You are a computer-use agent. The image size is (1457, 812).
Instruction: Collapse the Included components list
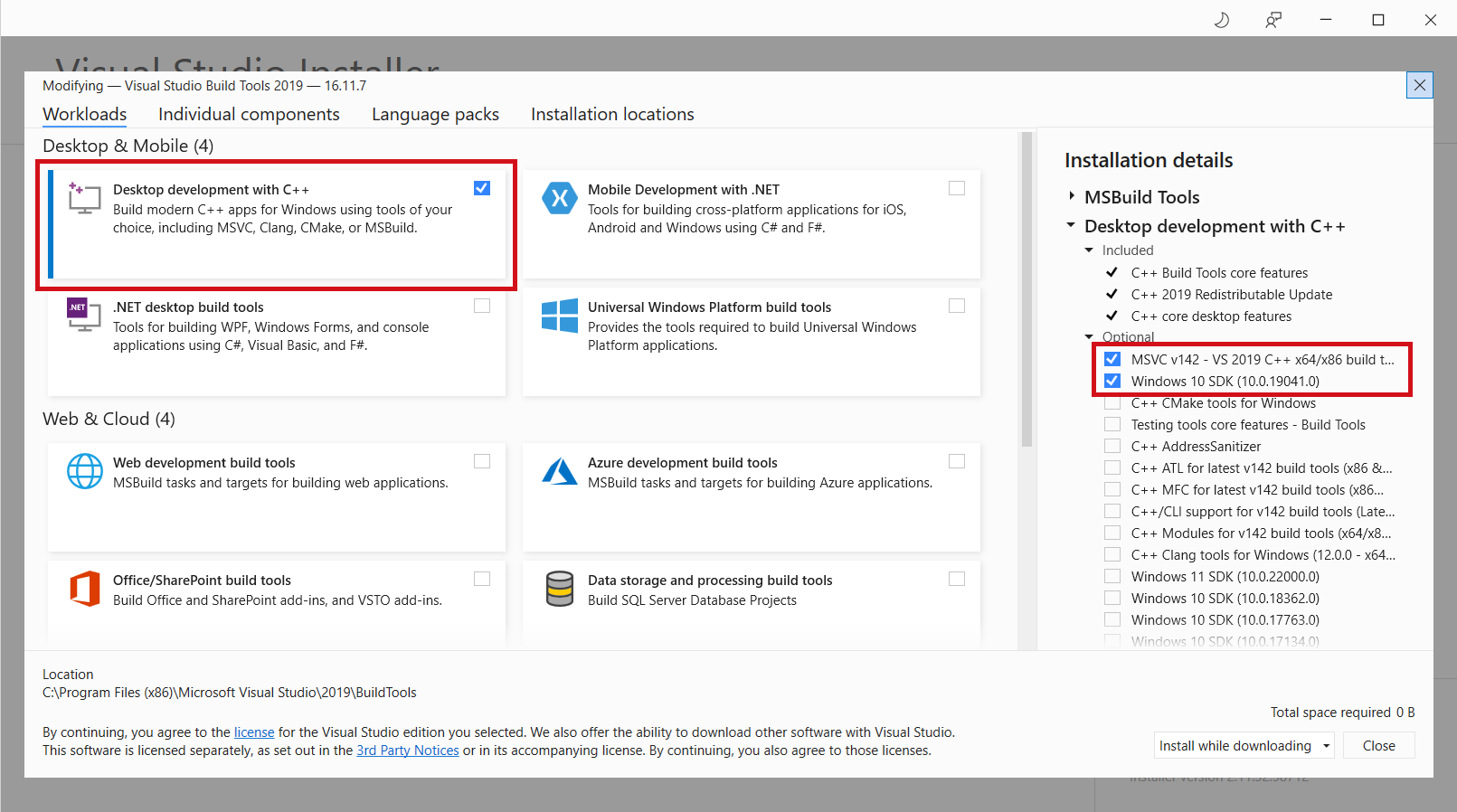1089,250
